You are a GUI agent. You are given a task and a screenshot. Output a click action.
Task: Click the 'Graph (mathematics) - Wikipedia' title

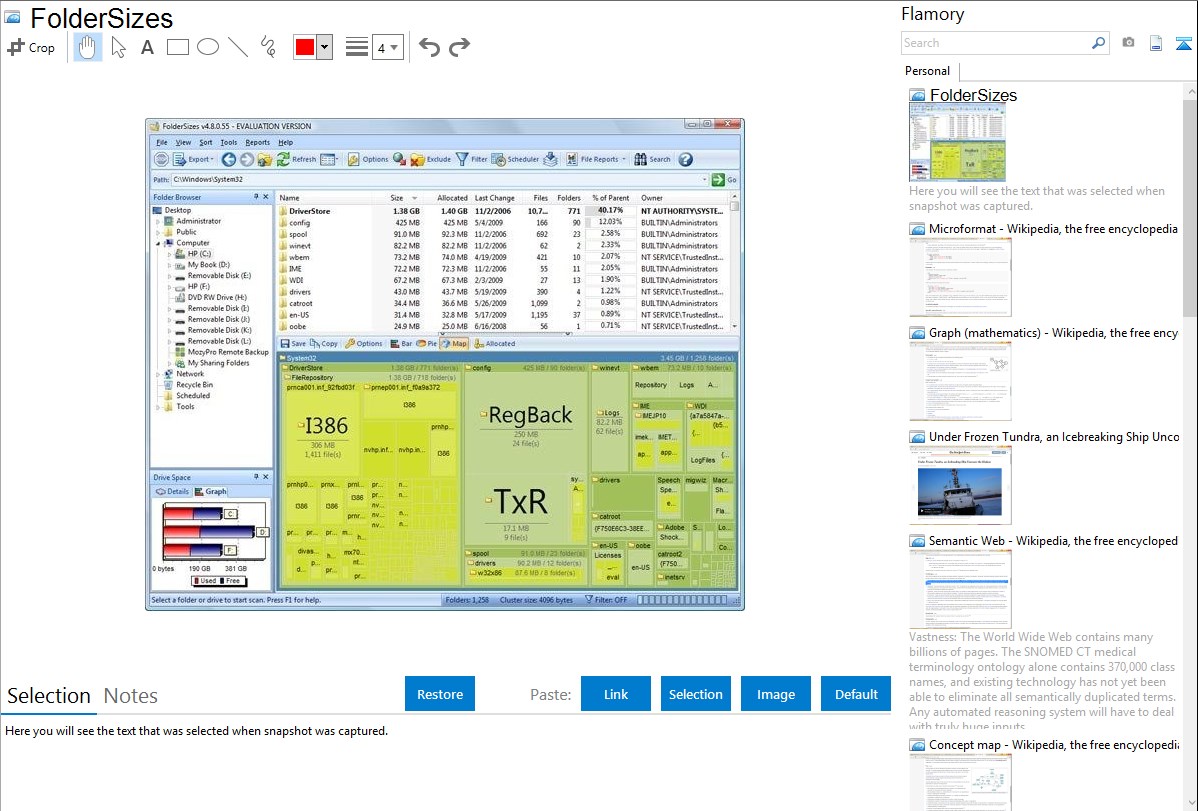point(1053,333)
